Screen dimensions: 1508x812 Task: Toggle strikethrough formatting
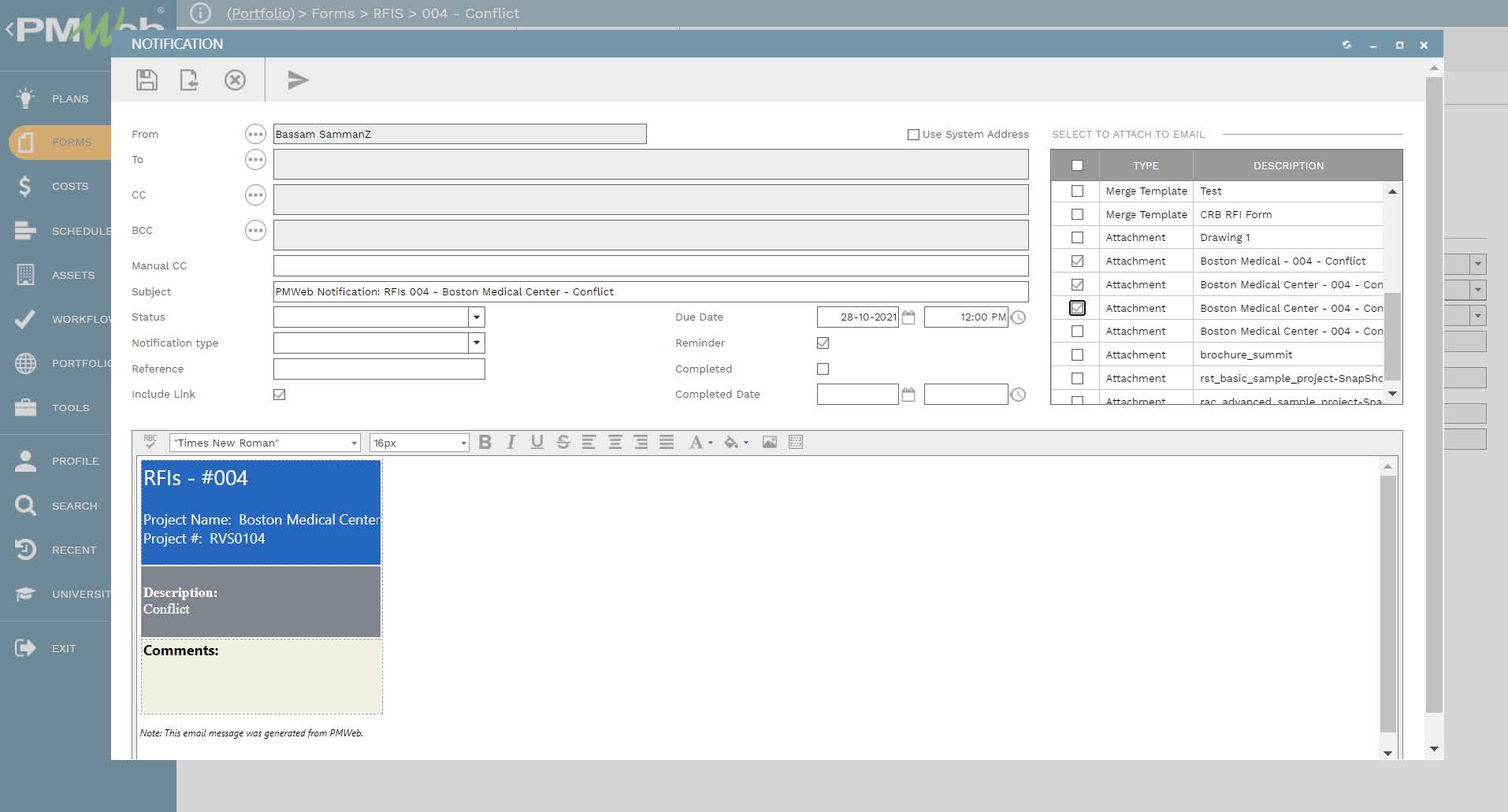(x=563, y=442)
